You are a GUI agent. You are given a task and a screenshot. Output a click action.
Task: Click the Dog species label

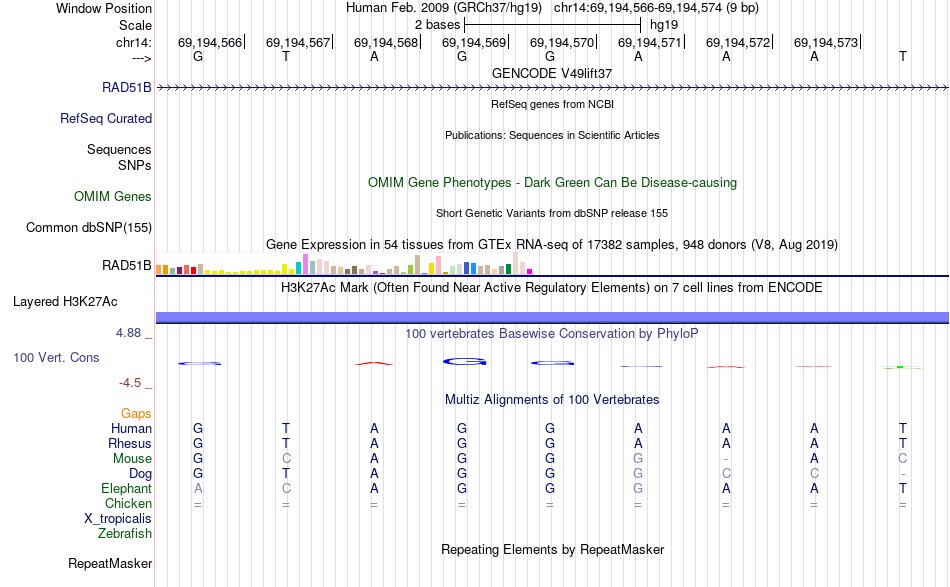pos(141,474)
